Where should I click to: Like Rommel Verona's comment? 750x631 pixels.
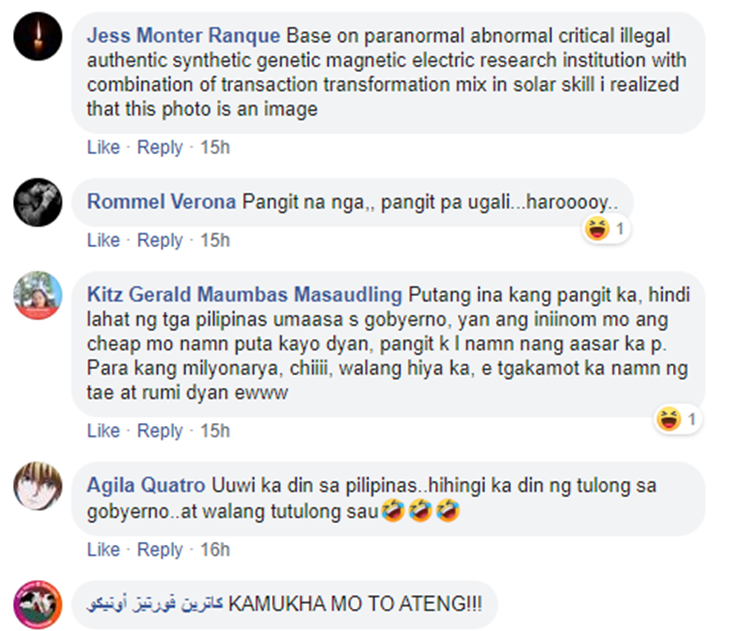103,240
